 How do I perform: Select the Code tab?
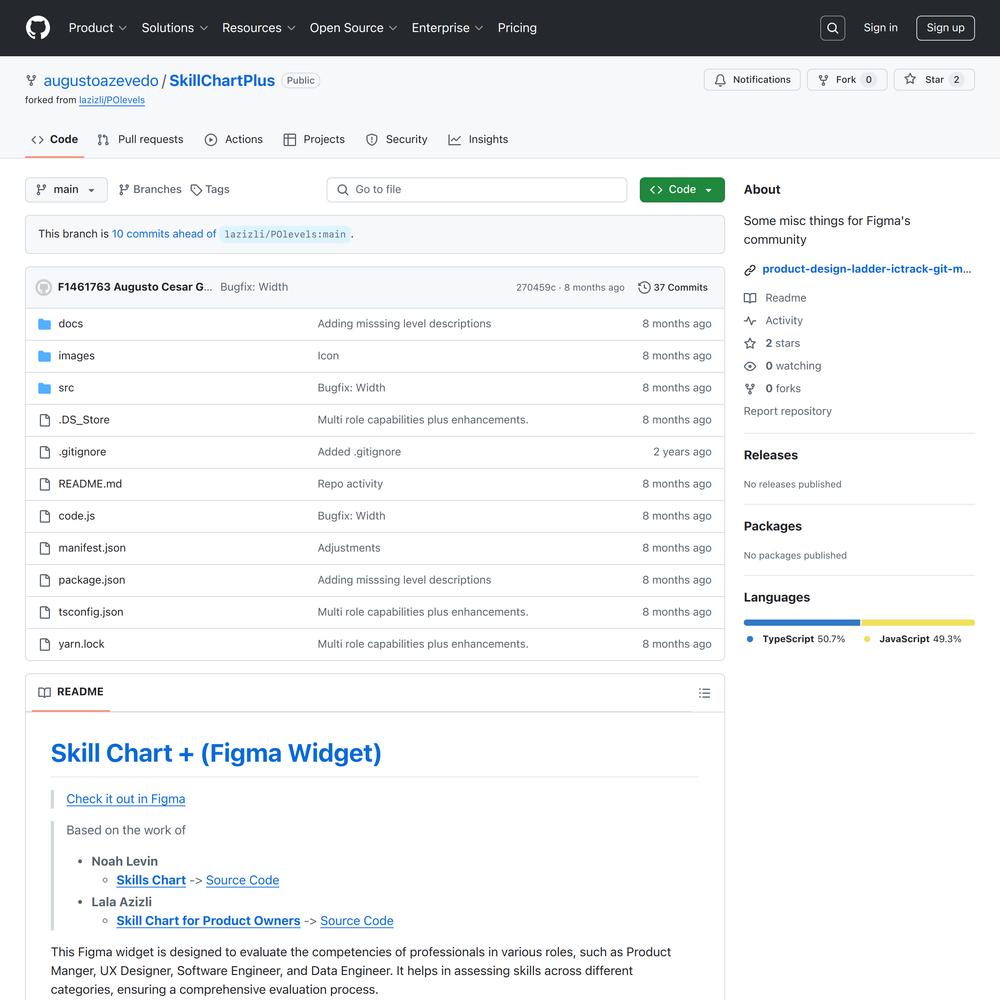click(55, 140)
